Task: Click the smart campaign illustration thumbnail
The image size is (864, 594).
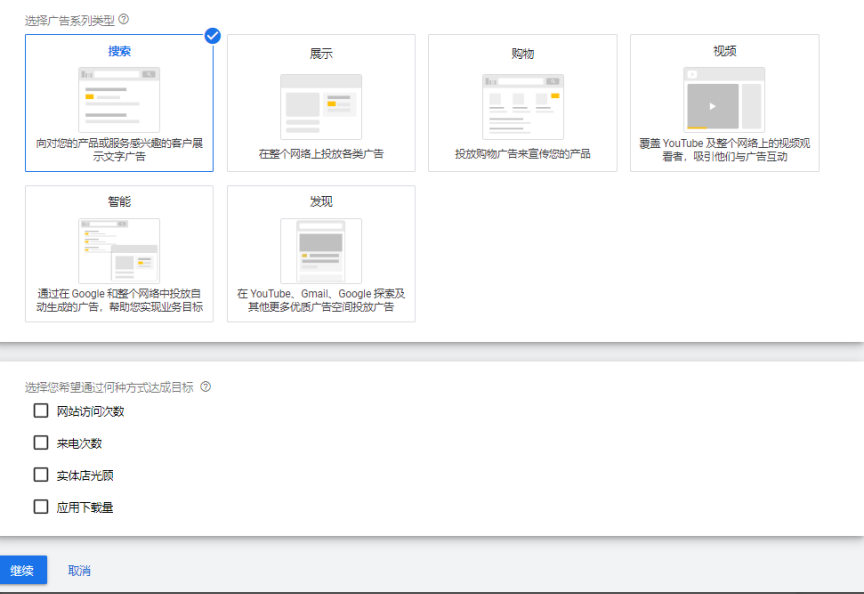Action: click(119, 251)
